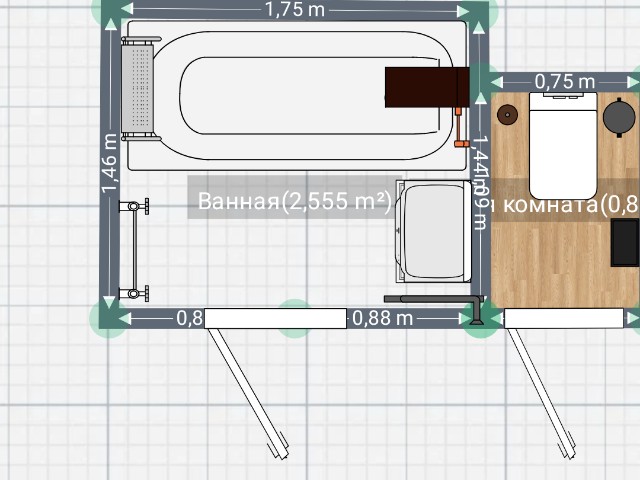This screenshot has width=640, height=480.
Task: Select the green node beside the 0,88 m label
Action: pyautogui.click(x=293, y=317)
